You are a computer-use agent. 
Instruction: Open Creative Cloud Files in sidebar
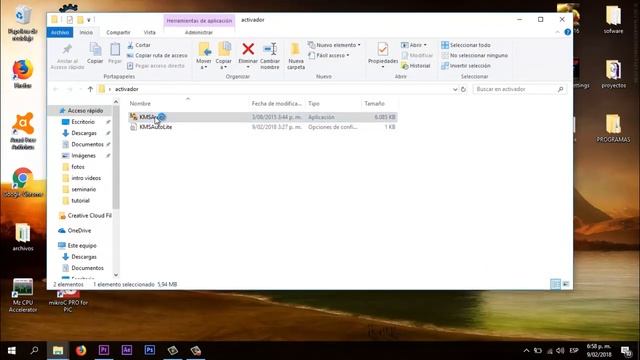point(85,216)
